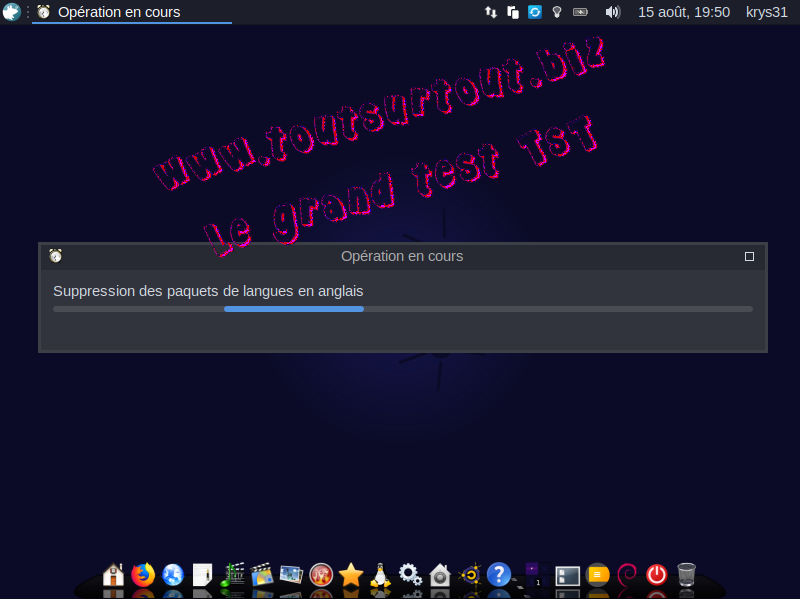Image resolution: width=800 pixels, height=599 pixels.
Task: Select the Opération en cours taskbar entry
Action: (132, 12)
